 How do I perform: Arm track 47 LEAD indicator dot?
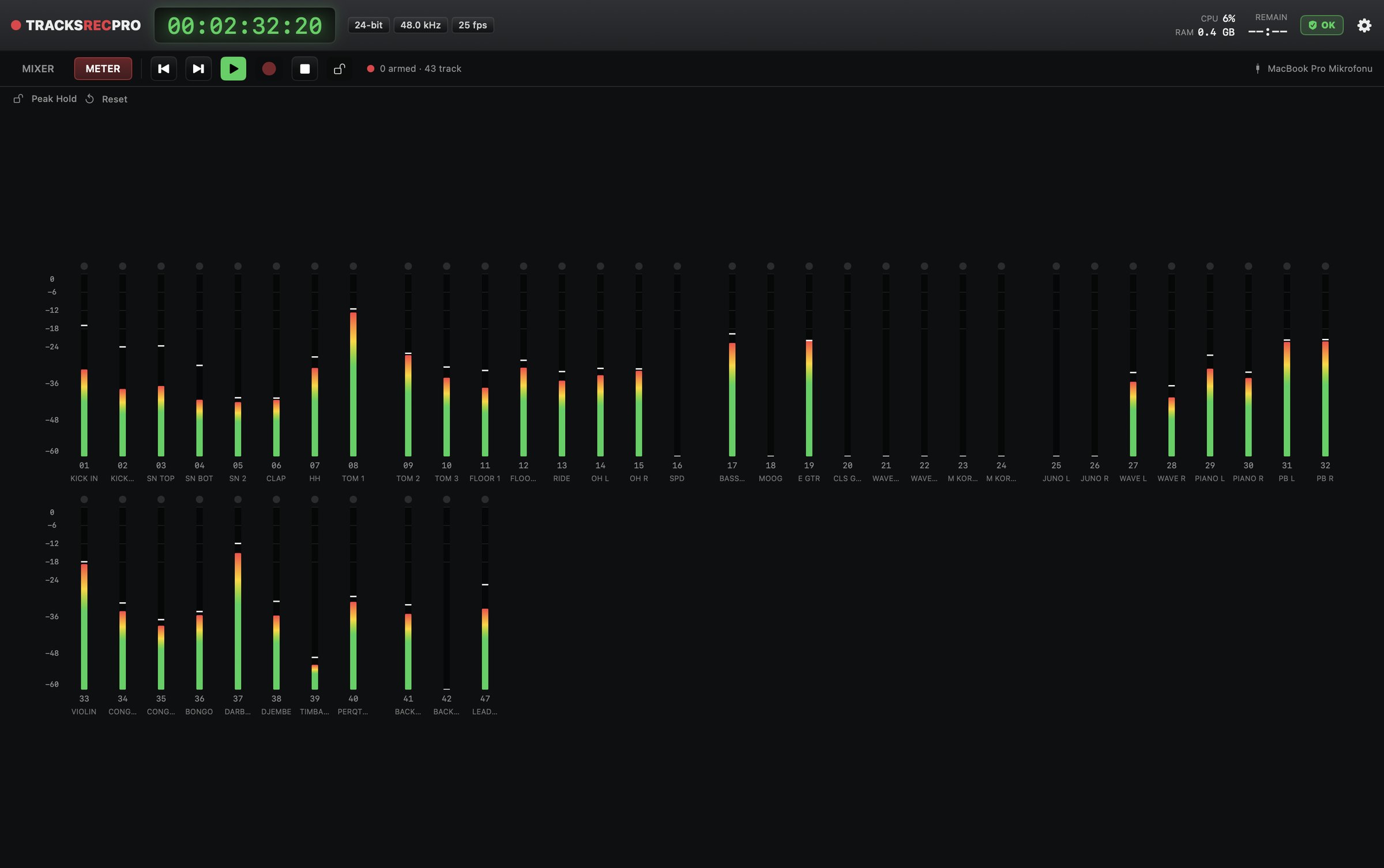tap(485, 499)
